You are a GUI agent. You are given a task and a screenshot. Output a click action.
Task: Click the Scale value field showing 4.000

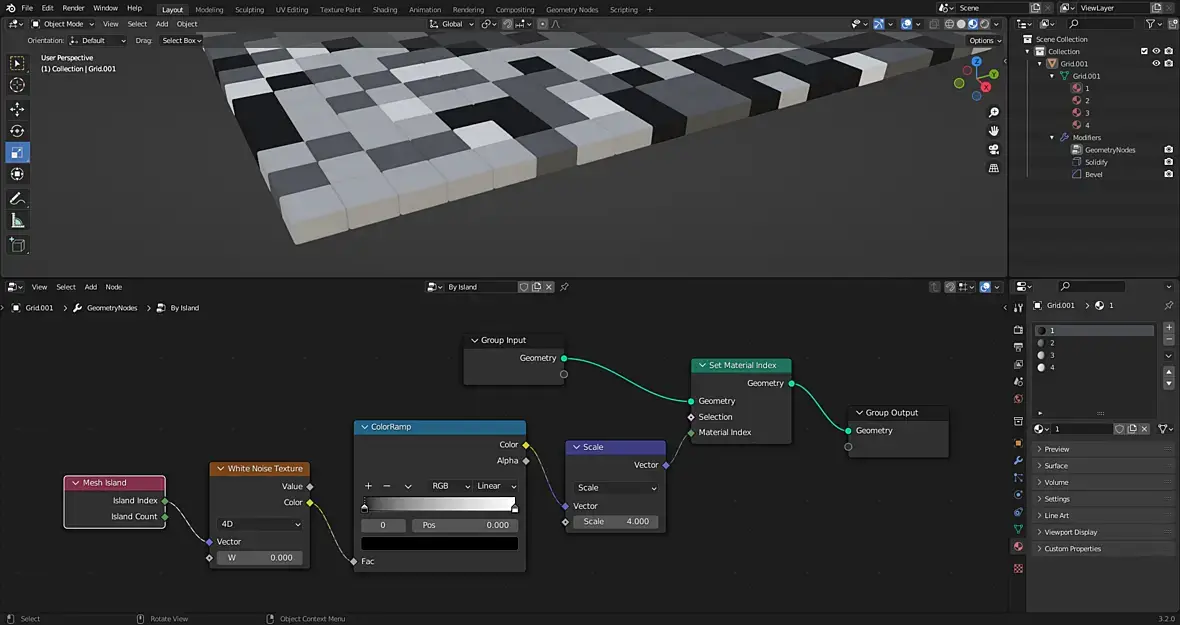616,521
